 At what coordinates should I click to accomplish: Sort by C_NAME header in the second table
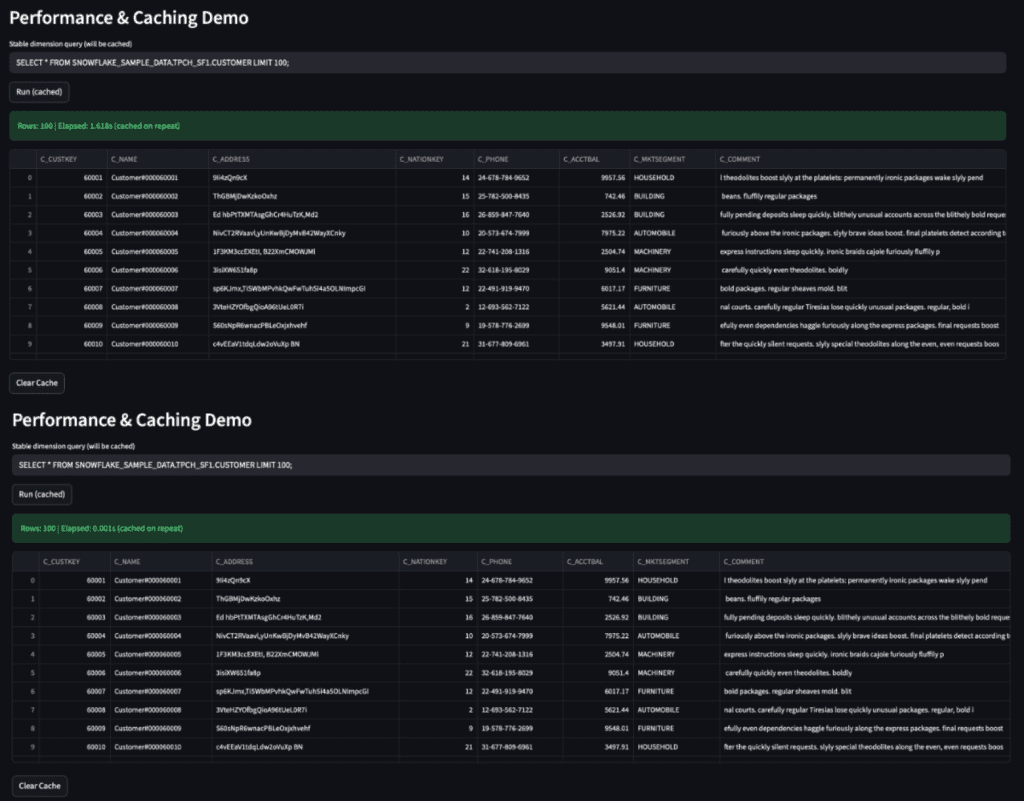click(x=127, y=562)
